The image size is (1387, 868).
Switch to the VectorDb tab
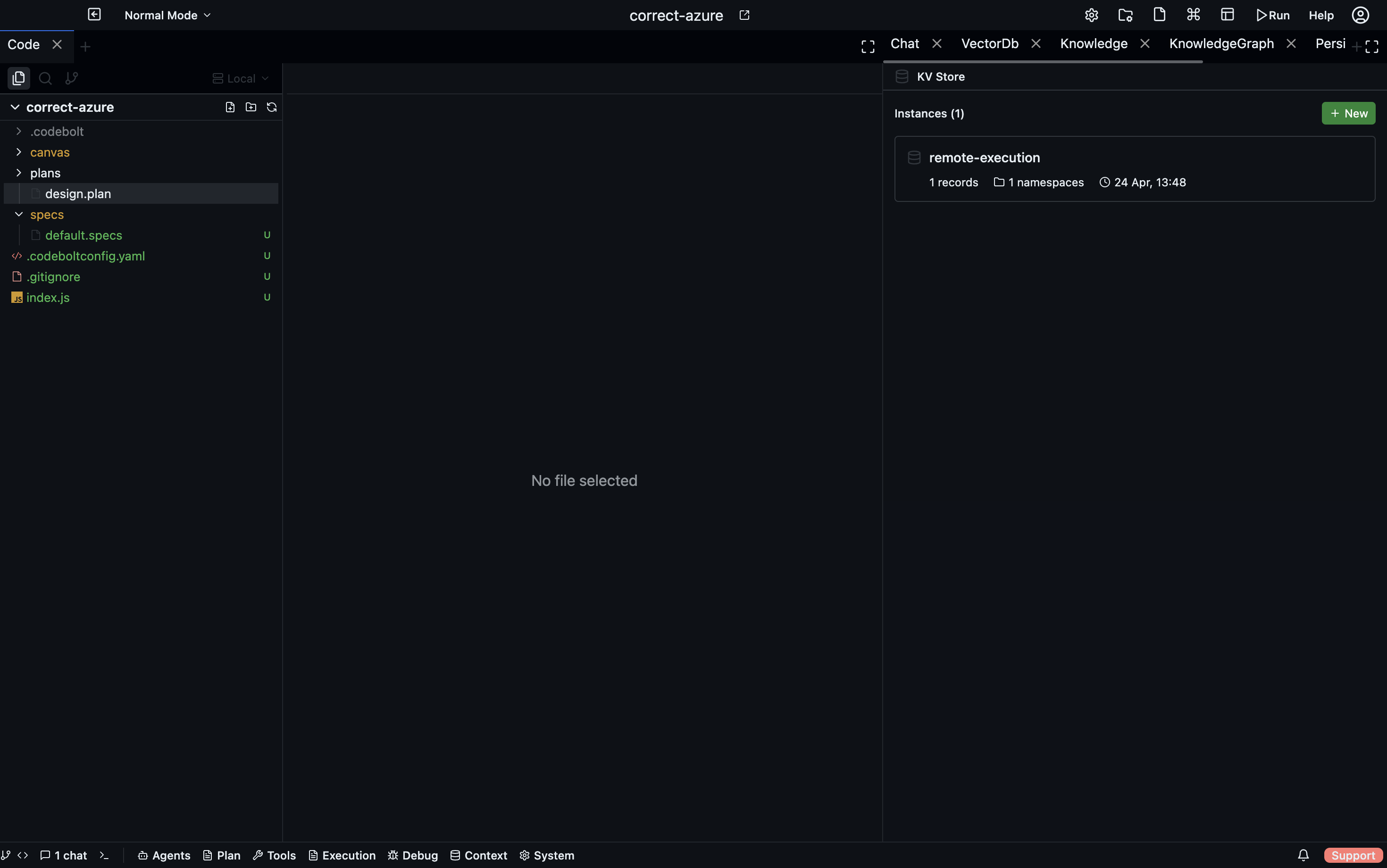(x=990, y=43)
